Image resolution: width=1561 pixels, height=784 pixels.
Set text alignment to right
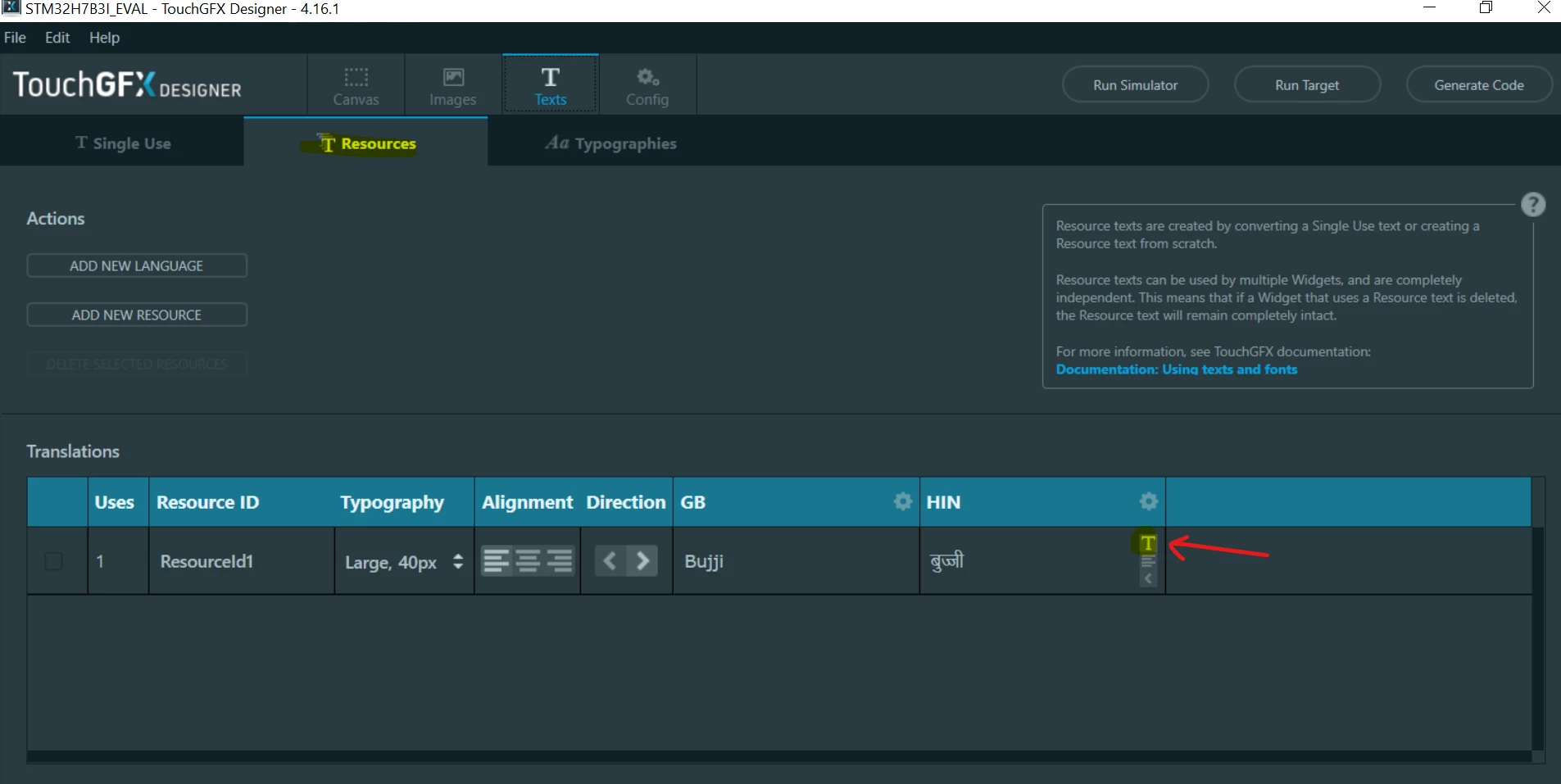point(560,561)
